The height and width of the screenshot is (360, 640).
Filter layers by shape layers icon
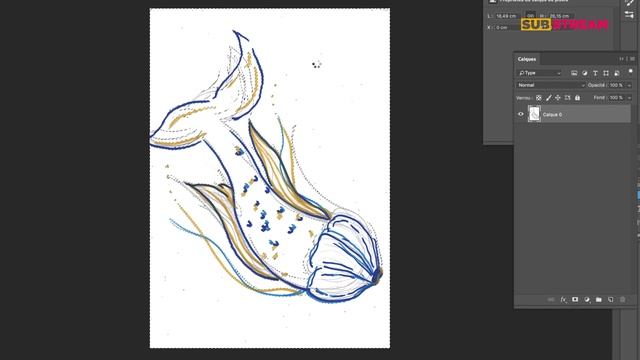coord(606,73)
